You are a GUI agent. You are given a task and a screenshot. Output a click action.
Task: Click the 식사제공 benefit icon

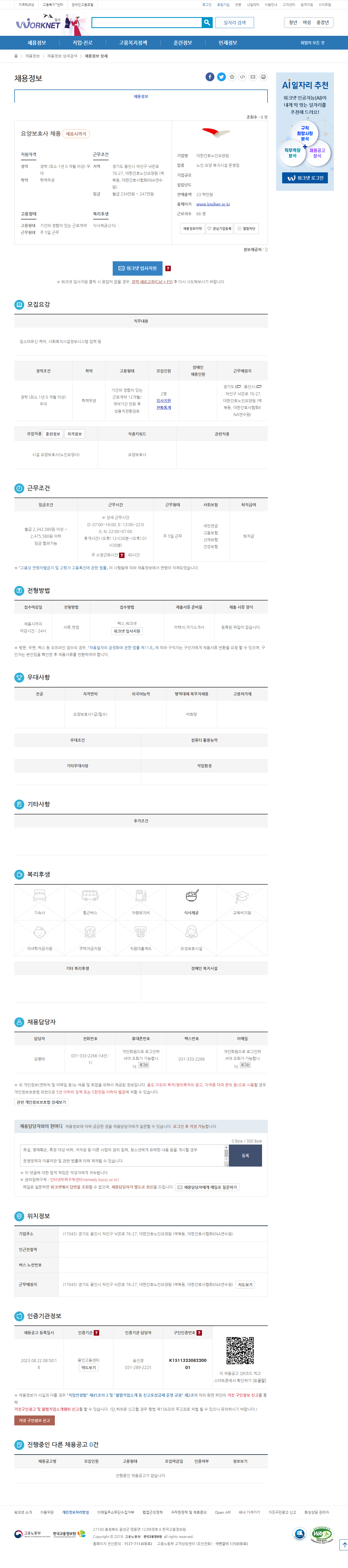tap(191, 896)
